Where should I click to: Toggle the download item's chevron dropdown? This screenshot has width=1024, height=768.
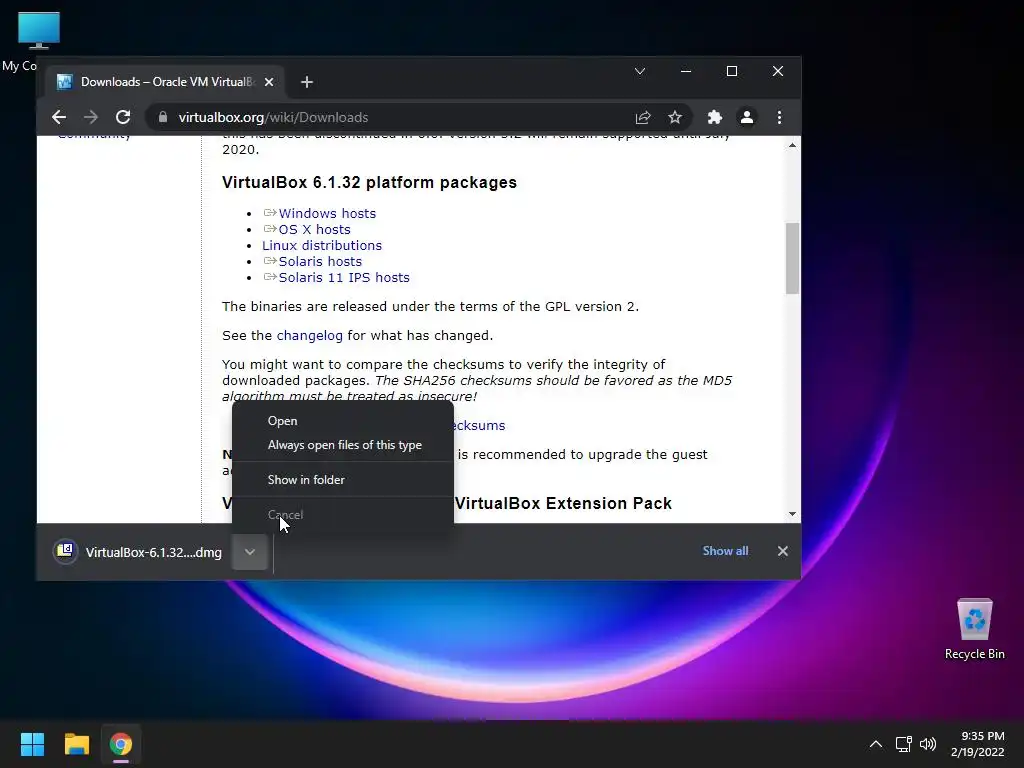click(249, 552)
